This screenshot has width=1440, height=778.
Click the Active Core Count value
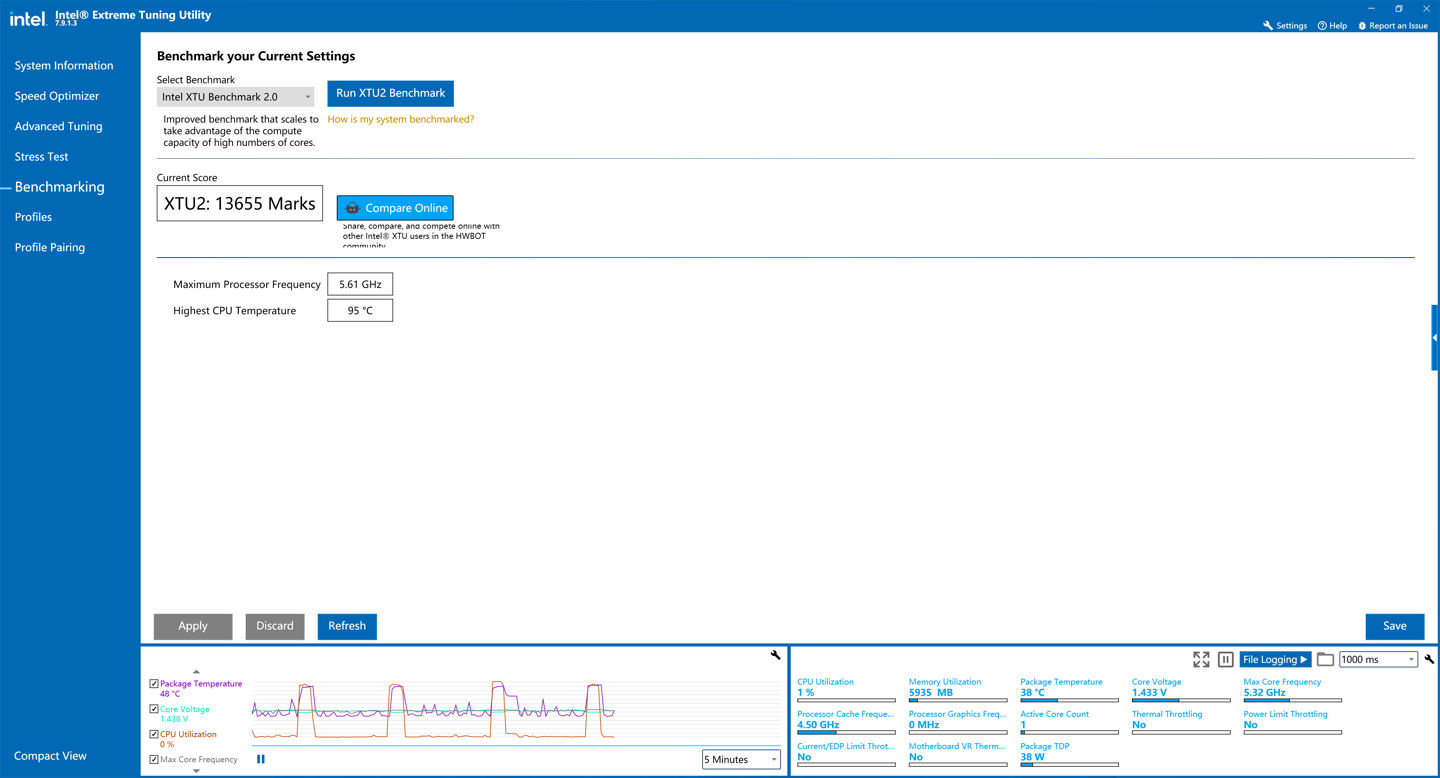click(1023, 725)
